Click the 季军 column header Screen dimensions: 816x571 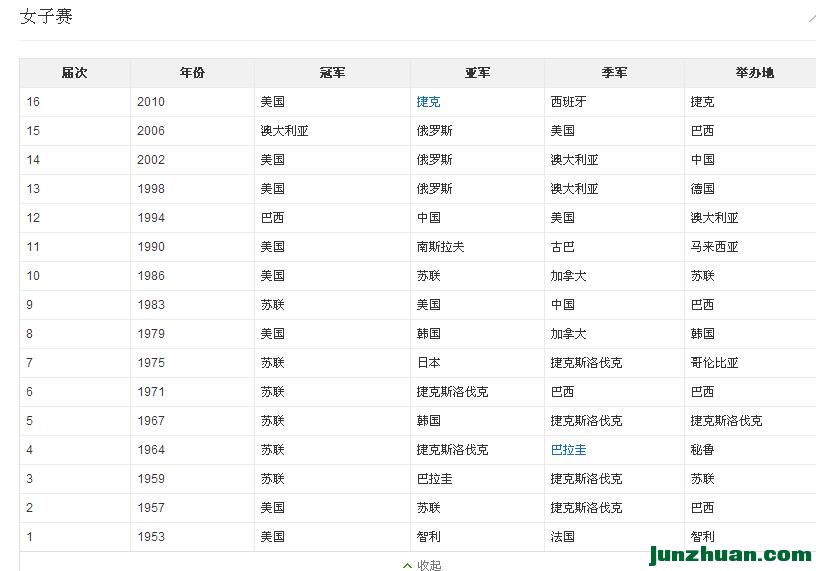coord(614,73)
